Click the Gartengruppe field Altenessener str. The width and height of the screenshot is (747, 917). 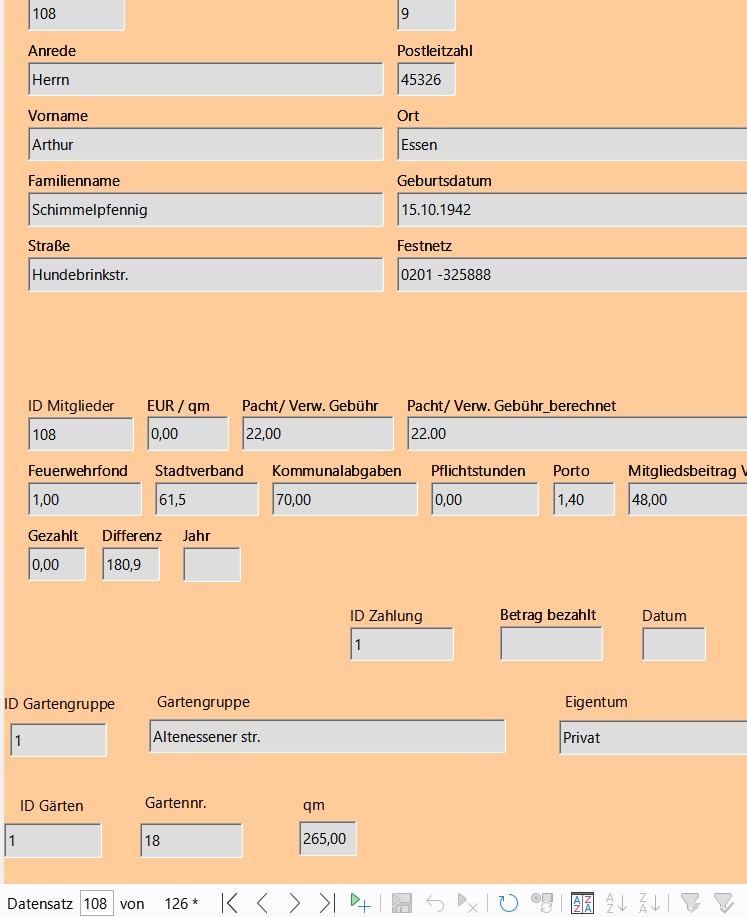(x=327, y=737)
